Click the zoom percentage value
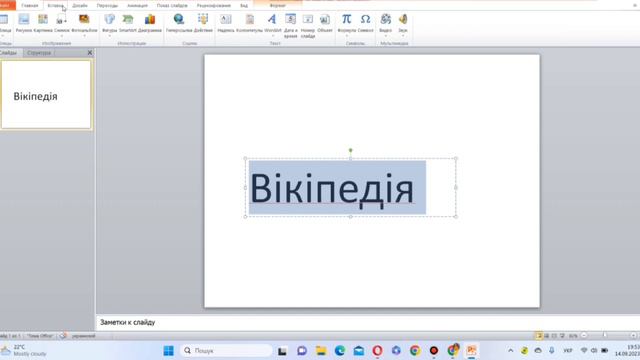This screenshot has height=360, width=640. coord(573,336)
